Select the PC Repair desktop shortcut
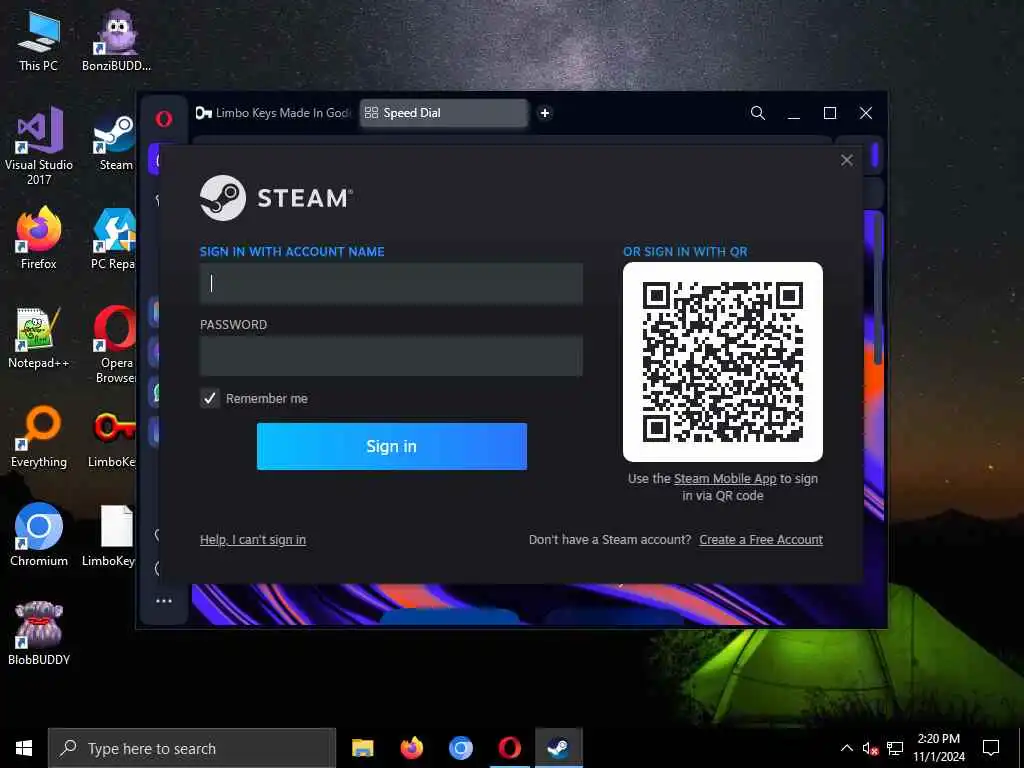This screenshot has height=768, width=1024. click(x=113, y=240)
